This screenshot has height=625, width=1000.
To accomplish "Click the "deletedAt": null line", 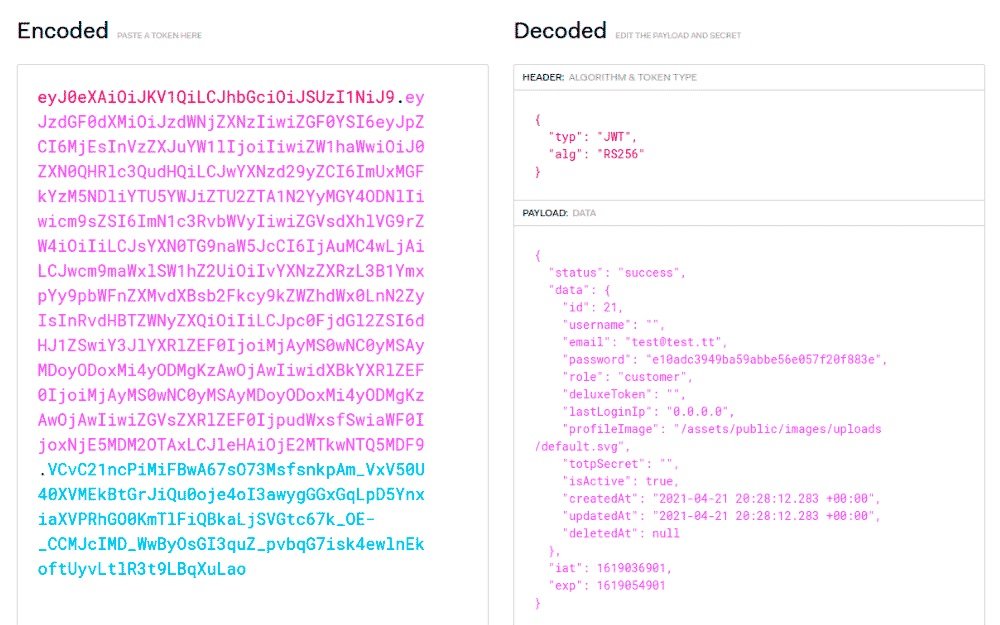I will click(621, 533).
